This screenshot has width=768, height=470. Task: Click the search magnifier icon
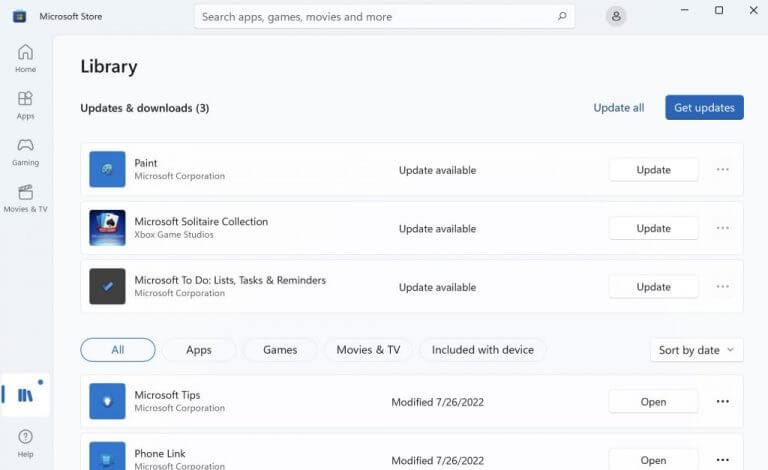pos(562,16)
